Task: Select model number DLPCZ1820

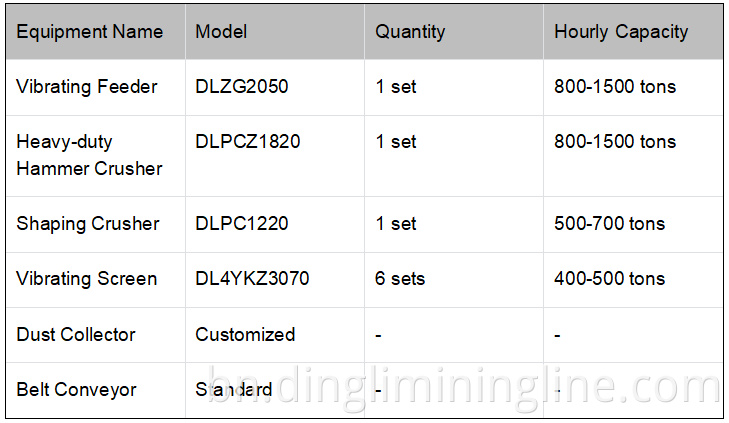Action: pyautogui.click(x=248, y=142)
